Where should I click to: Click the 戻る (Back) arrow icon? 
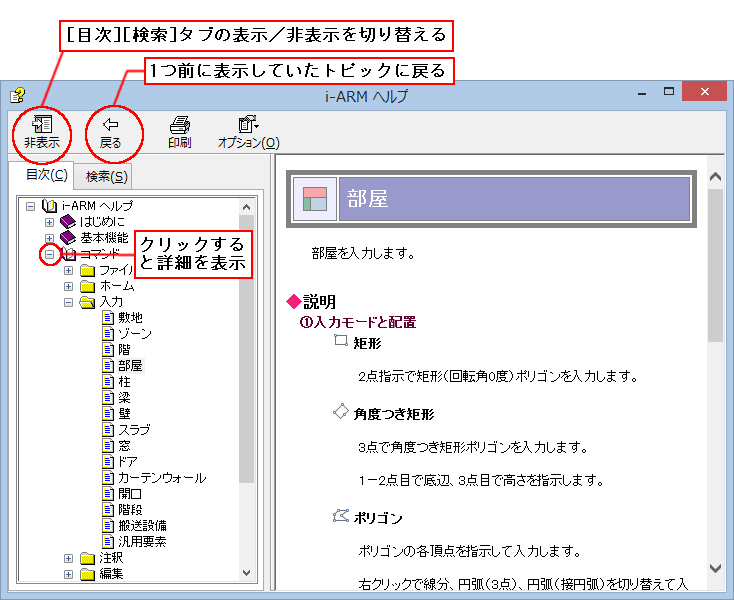pyautogui.click(x=110, y=125)
